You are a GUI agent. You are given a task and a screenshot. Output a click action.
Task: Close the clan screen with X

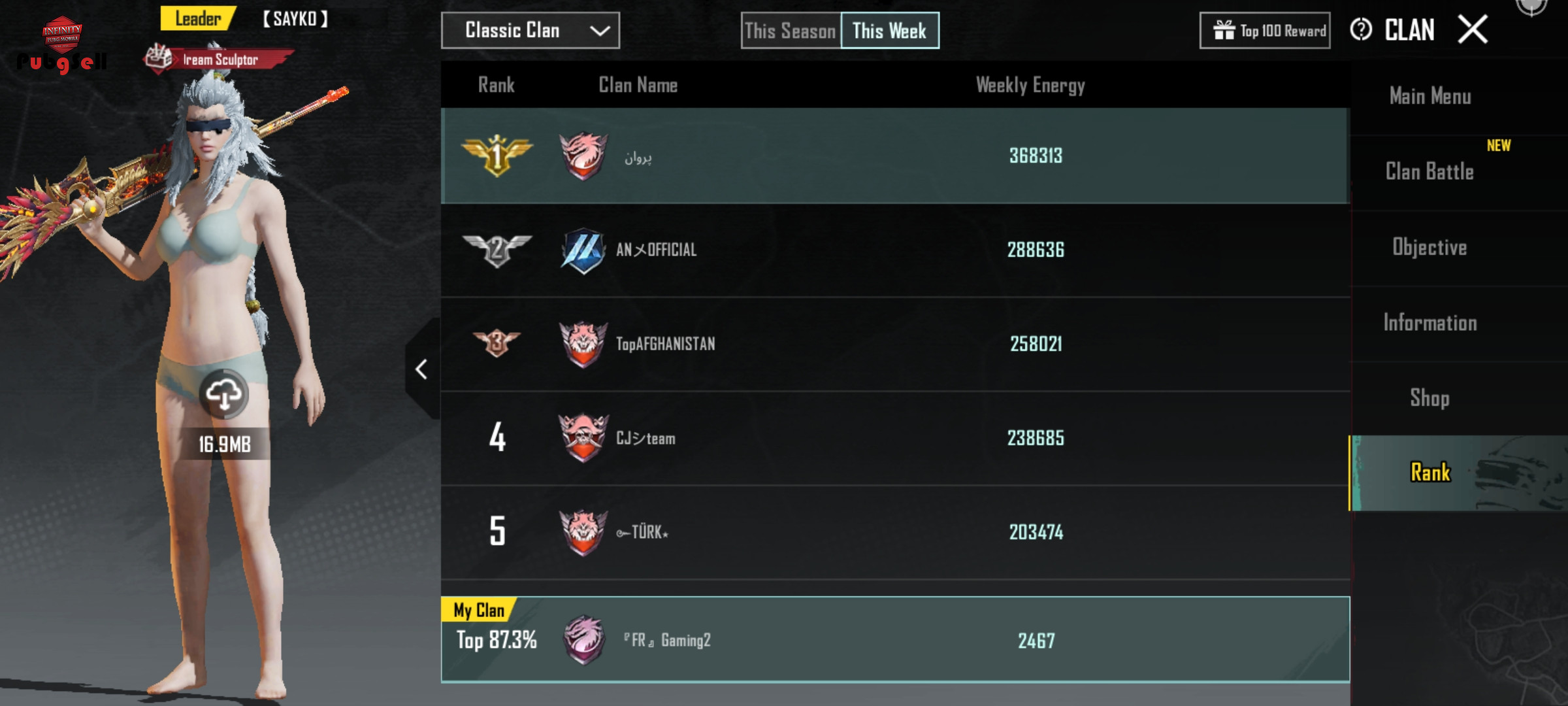(x=1473, y=29)
